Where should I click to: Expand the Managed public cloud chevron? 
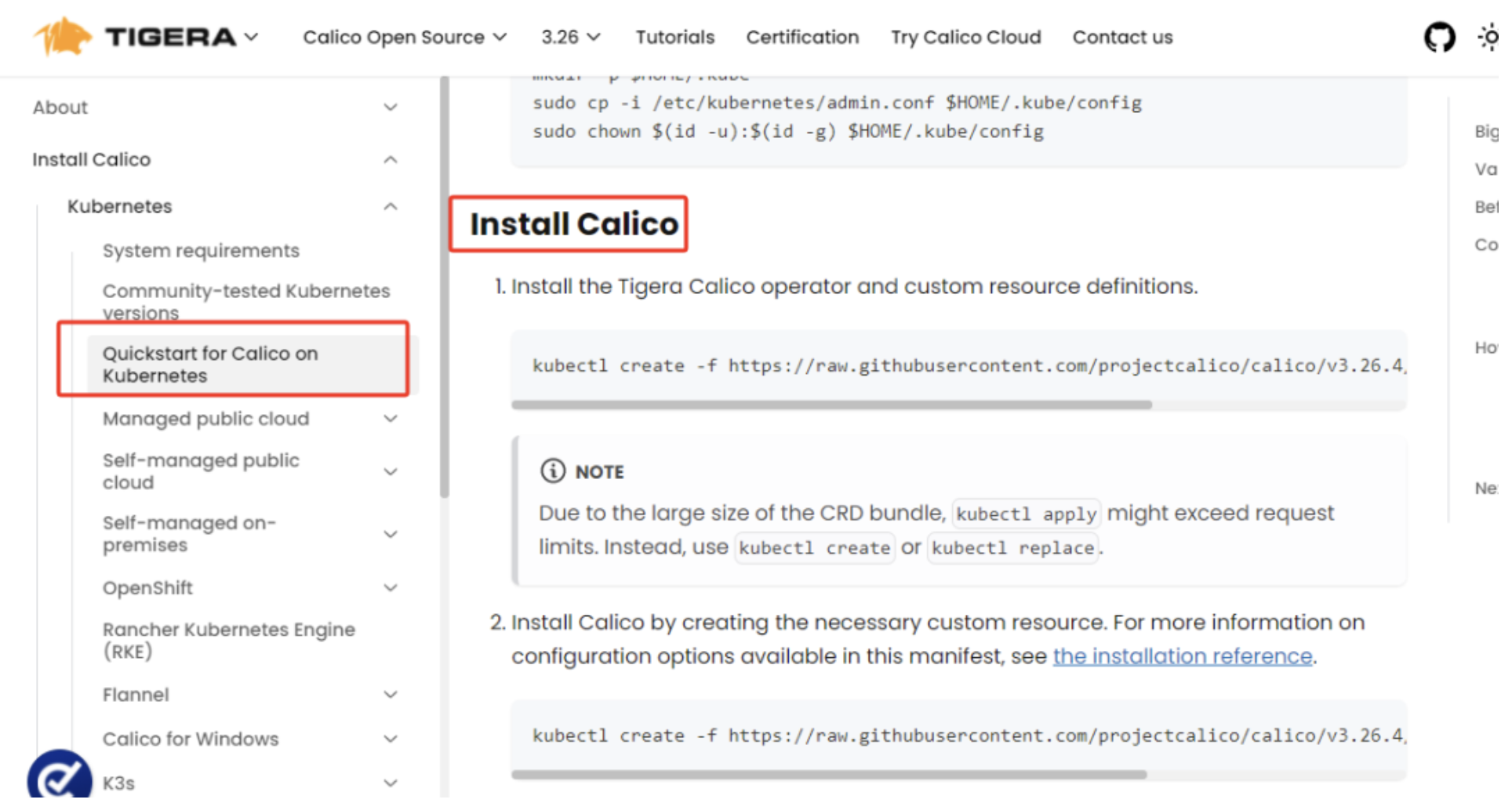tap(390, 419)
